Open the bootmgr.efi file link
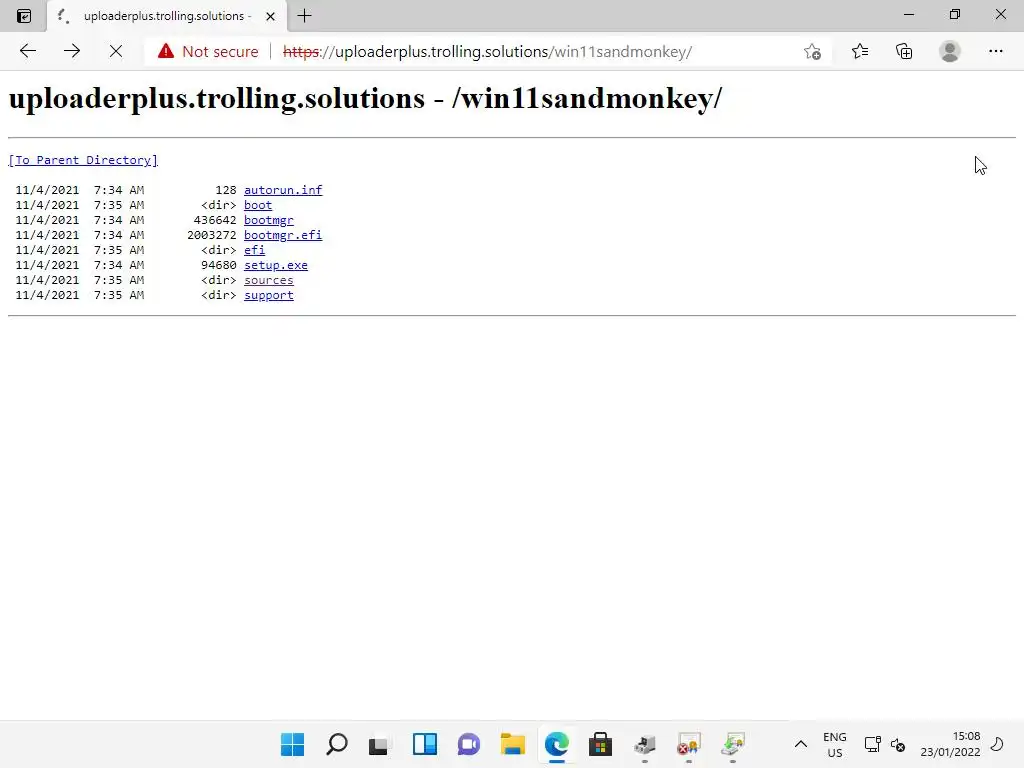 point(283,235)
